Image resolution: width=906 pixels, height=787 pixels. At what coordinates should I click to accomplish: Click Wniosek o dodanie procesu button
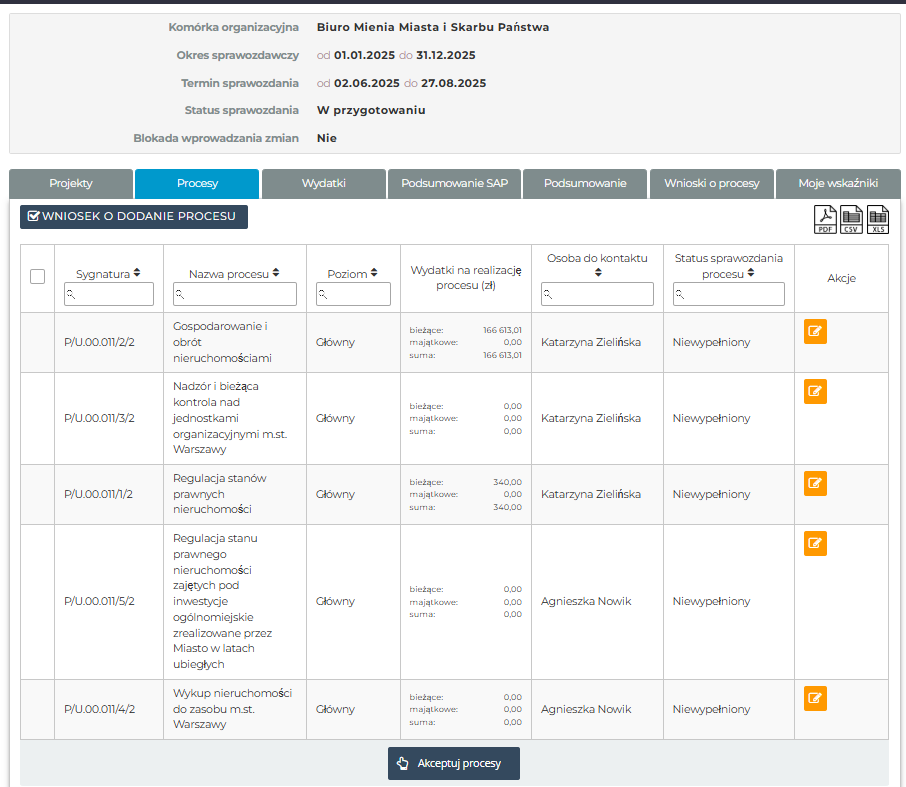tap(134, 217)
